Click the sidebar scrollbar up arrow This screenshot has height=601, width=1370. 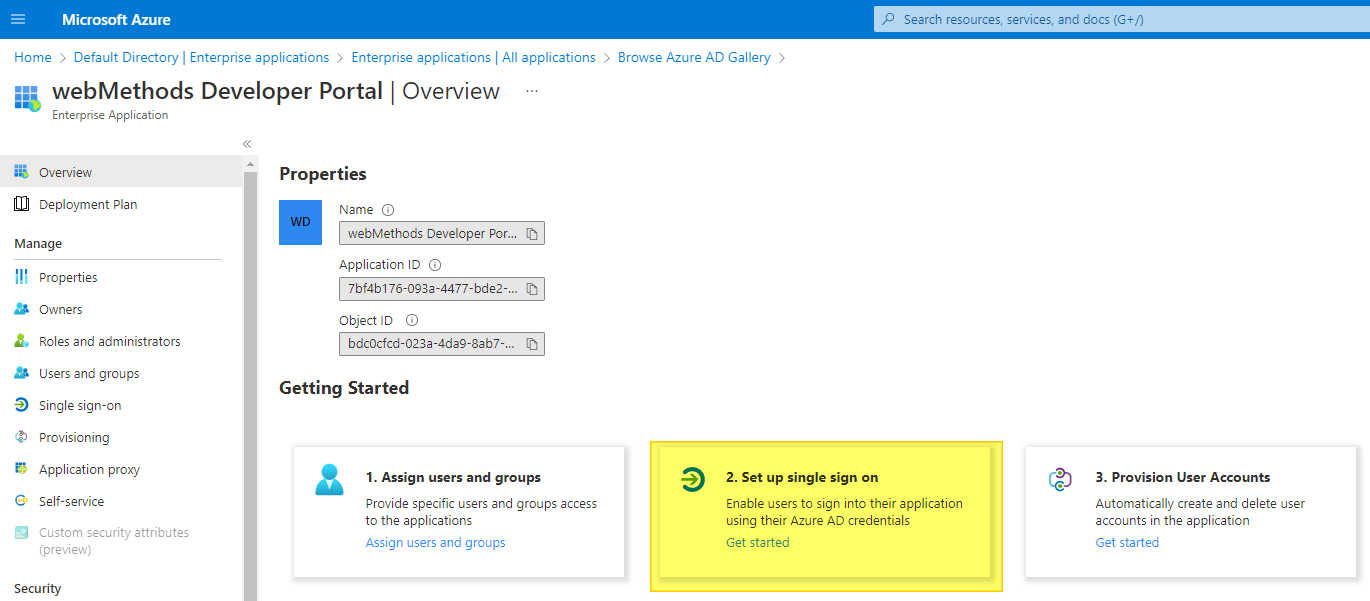(250, 164)
